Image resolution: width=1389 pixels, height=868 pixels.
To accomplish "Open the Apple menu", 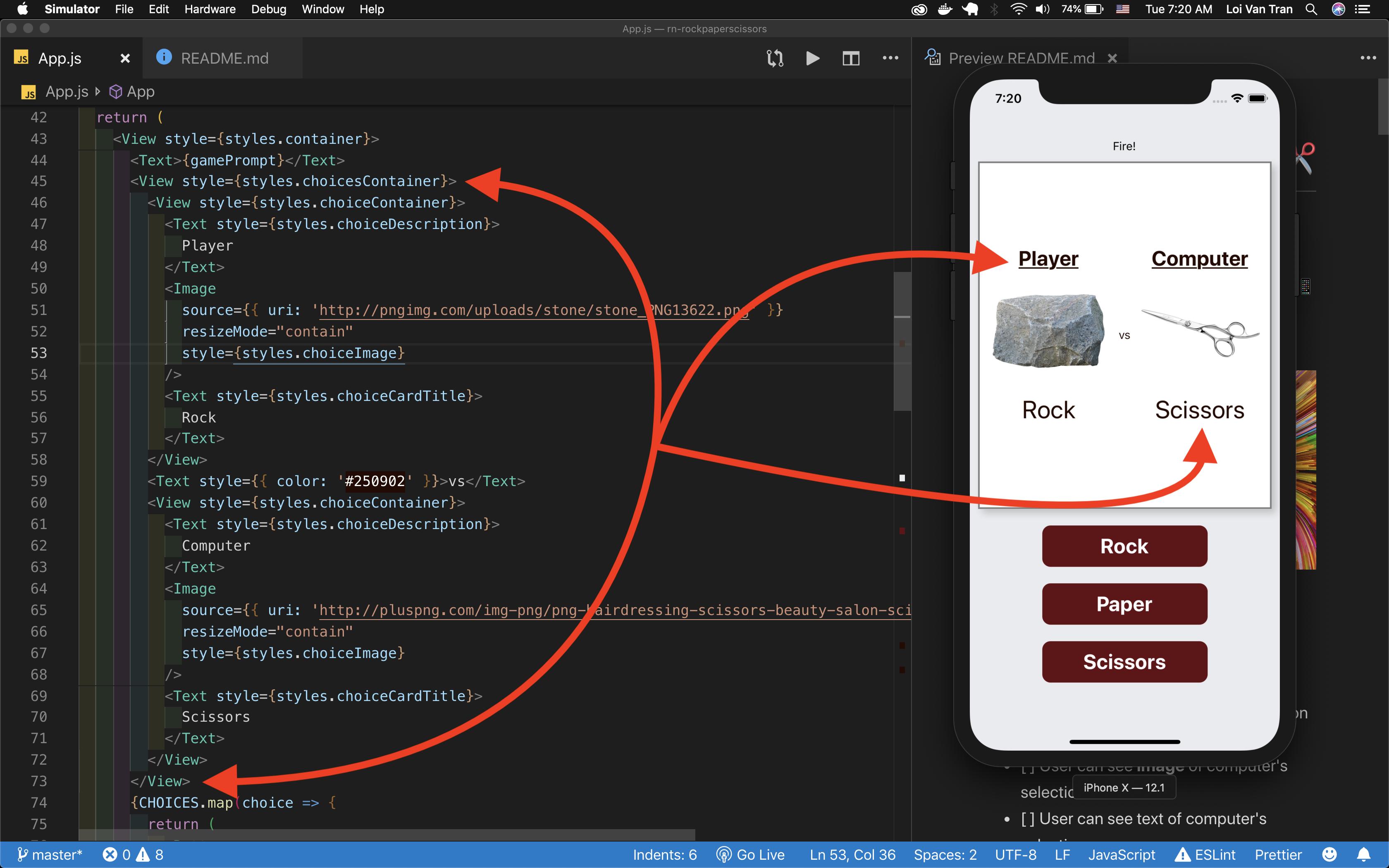I will click(x=22, y=9).
